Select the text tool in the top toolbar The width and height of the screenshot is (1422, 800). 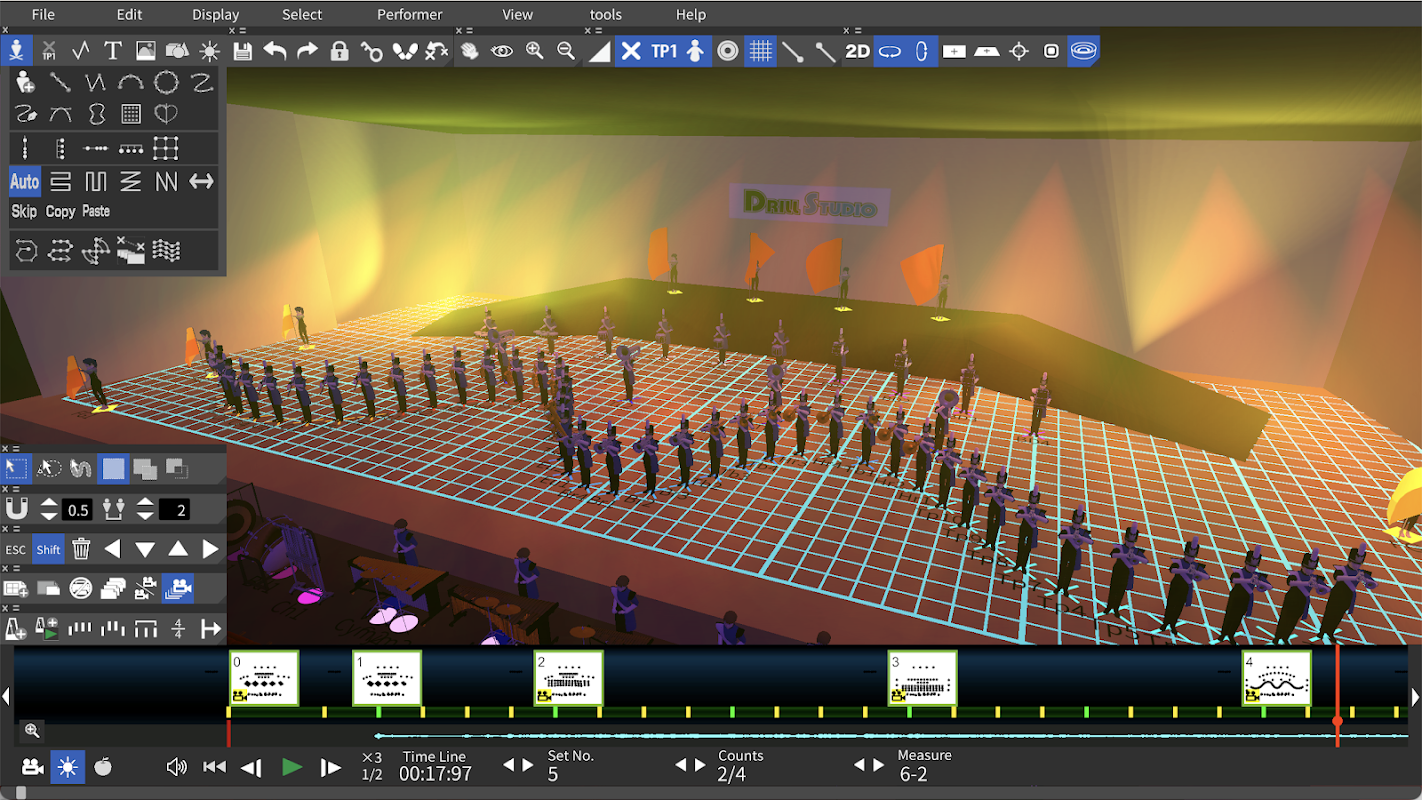[113, 51]
